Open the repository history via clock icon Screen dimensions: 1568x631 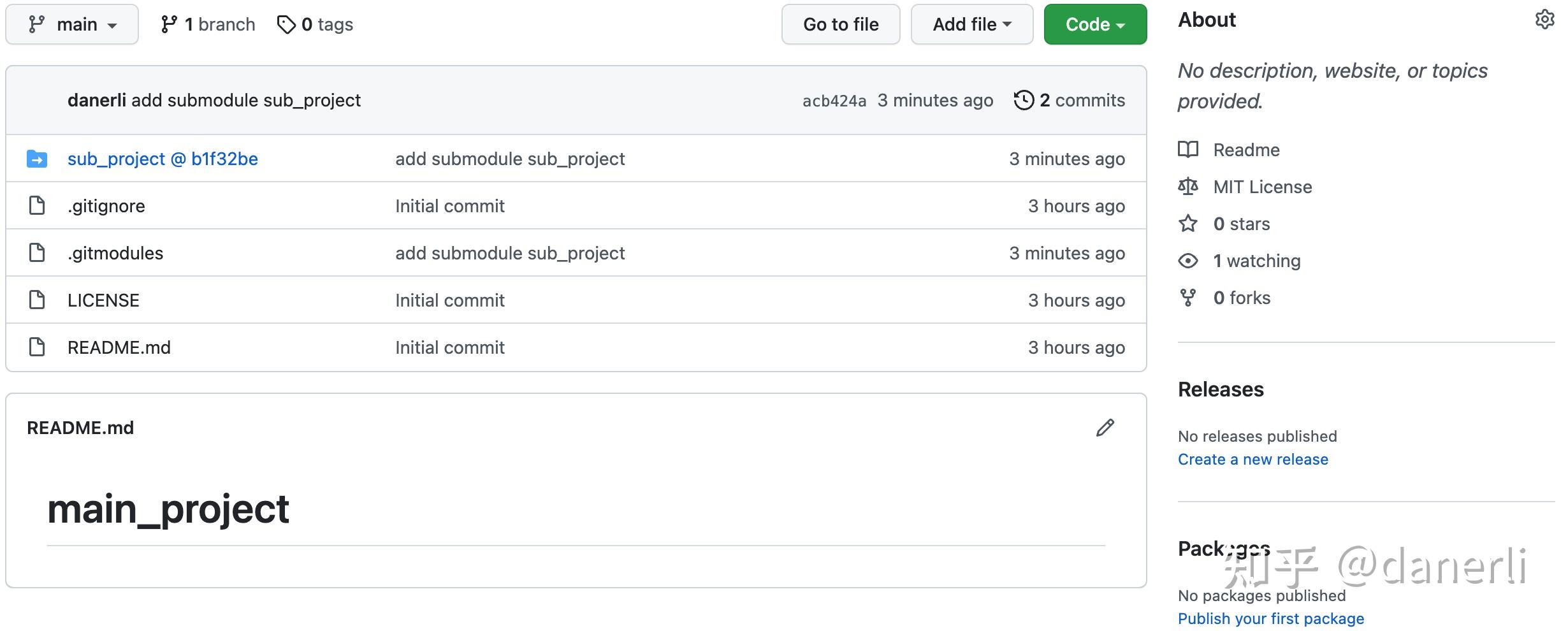point(1023,100)
